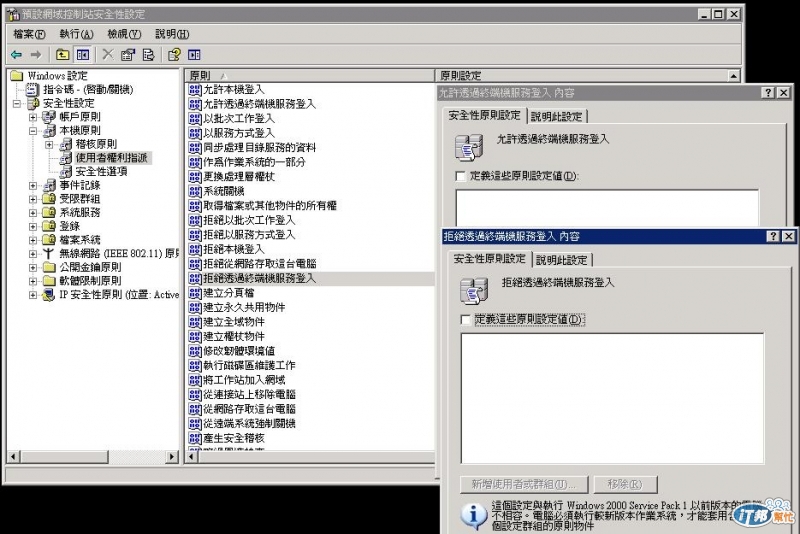Screen dimensions: 800x534
Task: Check 定義這些原則設定值 in the 允許透過終端機服務登入 dialog
Action: [x=460, y=176]
